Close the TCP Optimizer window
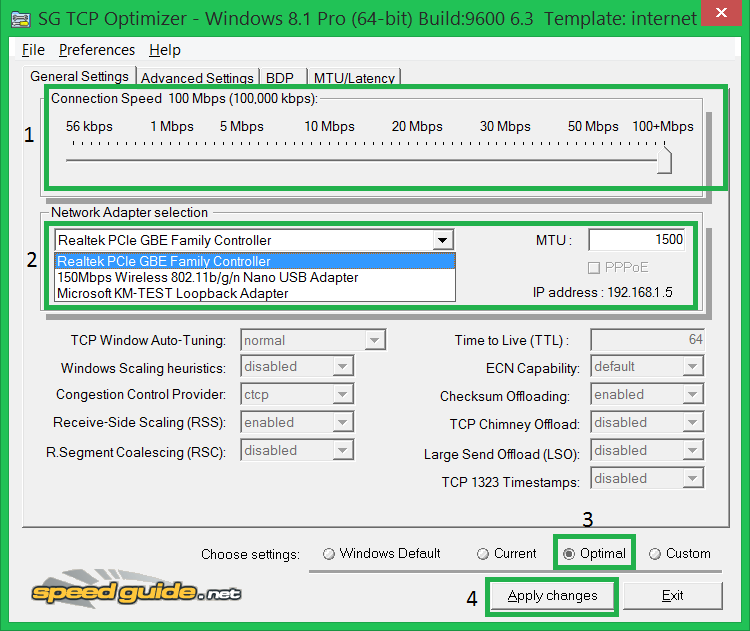750x631 pixels. coord(721,13)
